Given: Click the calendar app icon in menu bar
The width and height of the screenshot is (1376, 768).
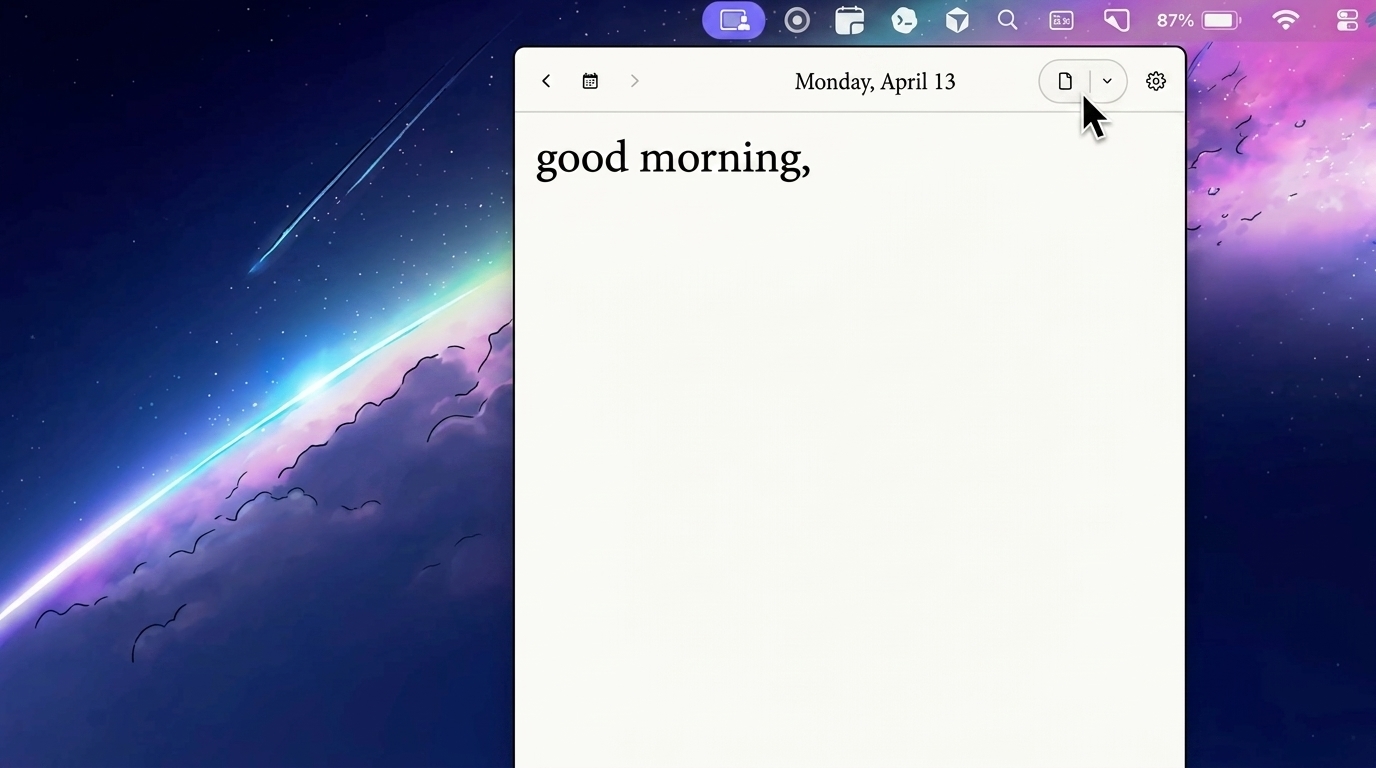Looking at the screenshot, I should pos(849,20).
